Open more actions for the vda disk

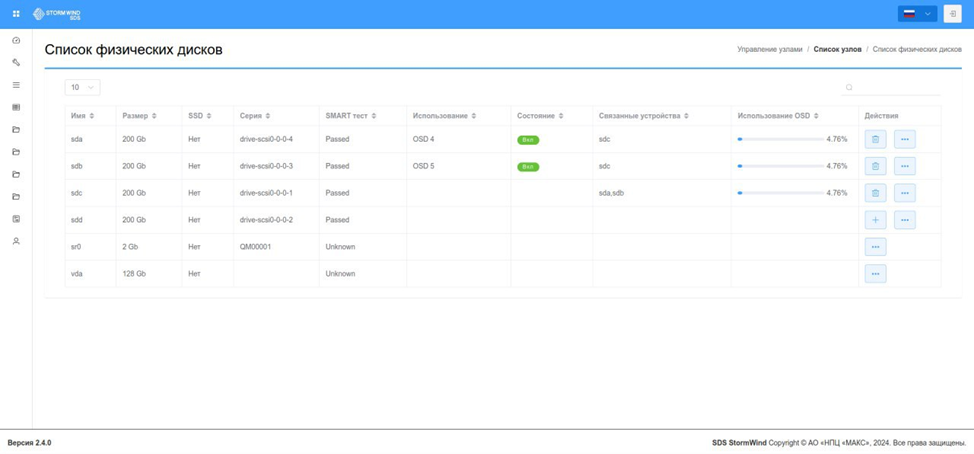click(x=875, y=273)
